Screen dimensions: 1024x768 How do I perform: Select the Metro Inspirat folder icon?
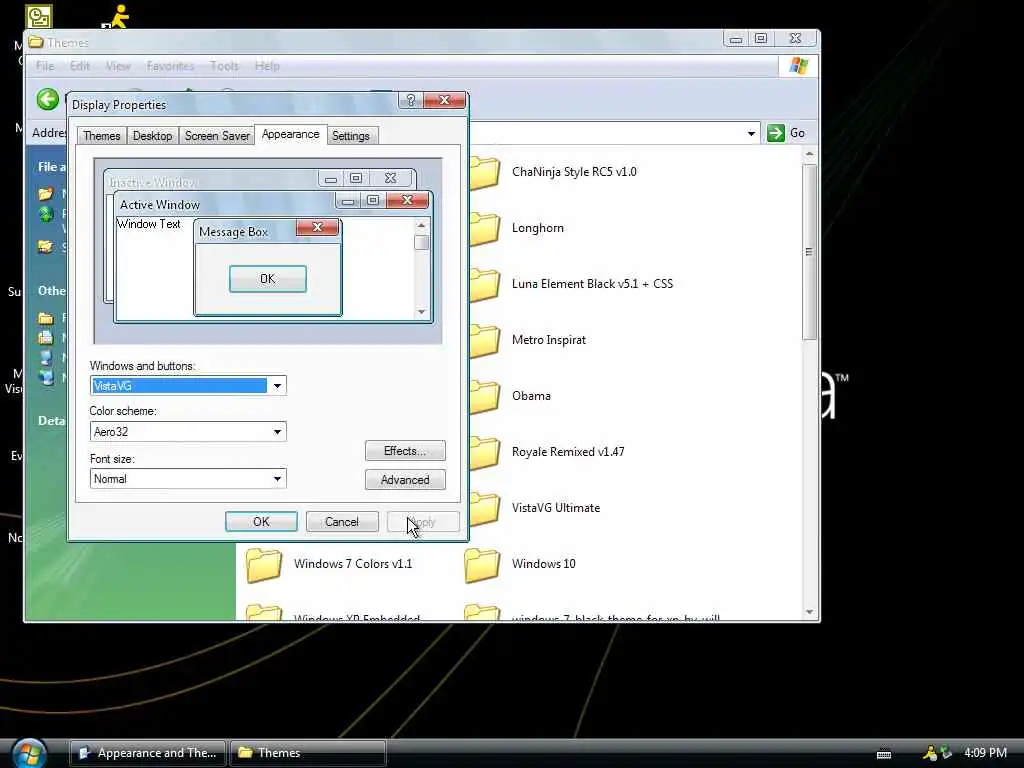(485, 341)
